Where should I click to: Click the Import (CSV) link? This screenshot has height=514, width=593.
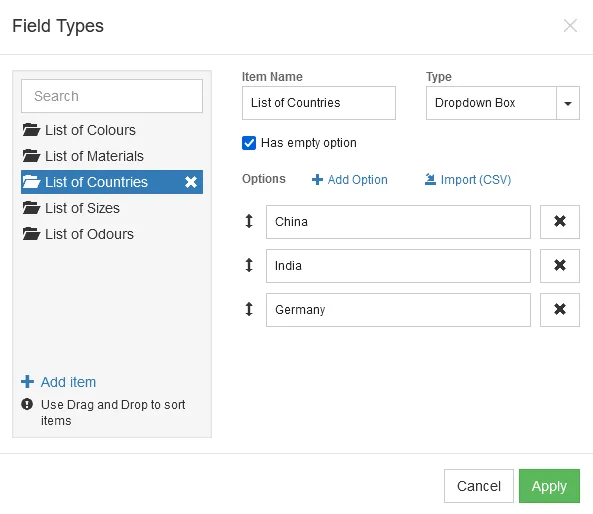tap(468, 180)
